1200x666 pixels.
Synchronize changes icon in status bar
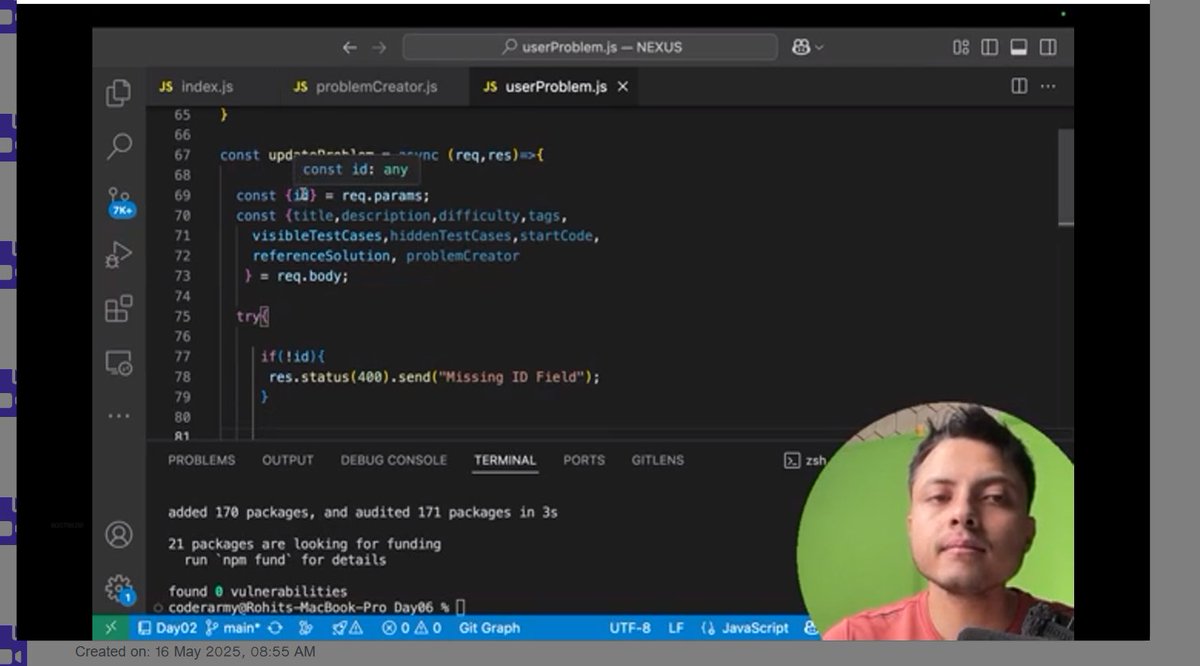[x=275, y=628]
